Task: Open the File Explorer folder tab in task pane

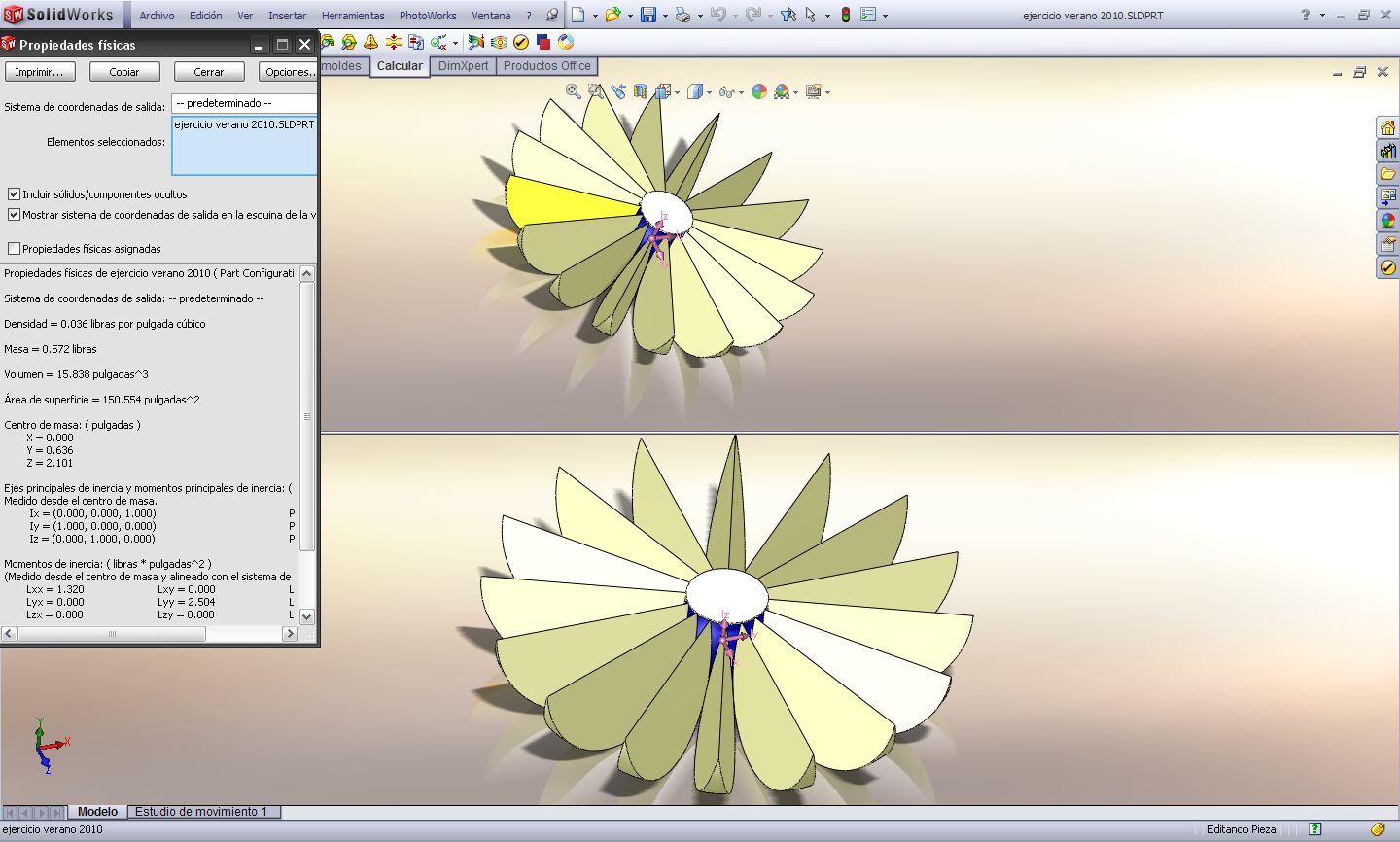Action: click(1388, 174)
